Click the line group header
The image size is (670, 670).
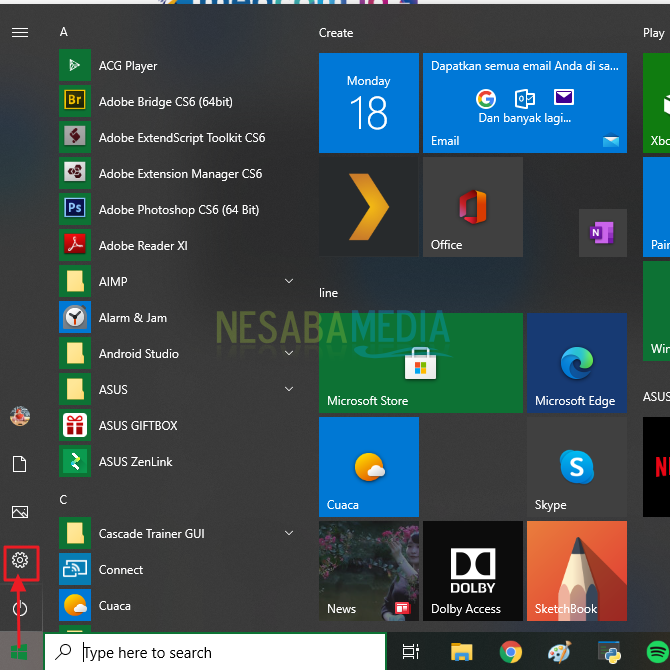point(328,293)
